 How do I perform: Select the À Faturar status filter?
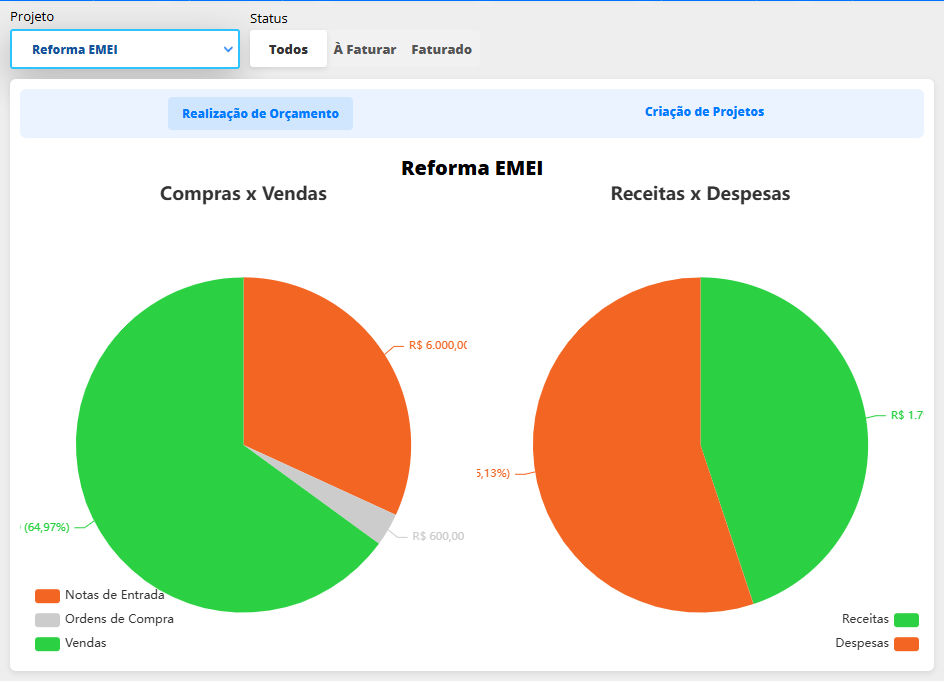click(364, 49)
